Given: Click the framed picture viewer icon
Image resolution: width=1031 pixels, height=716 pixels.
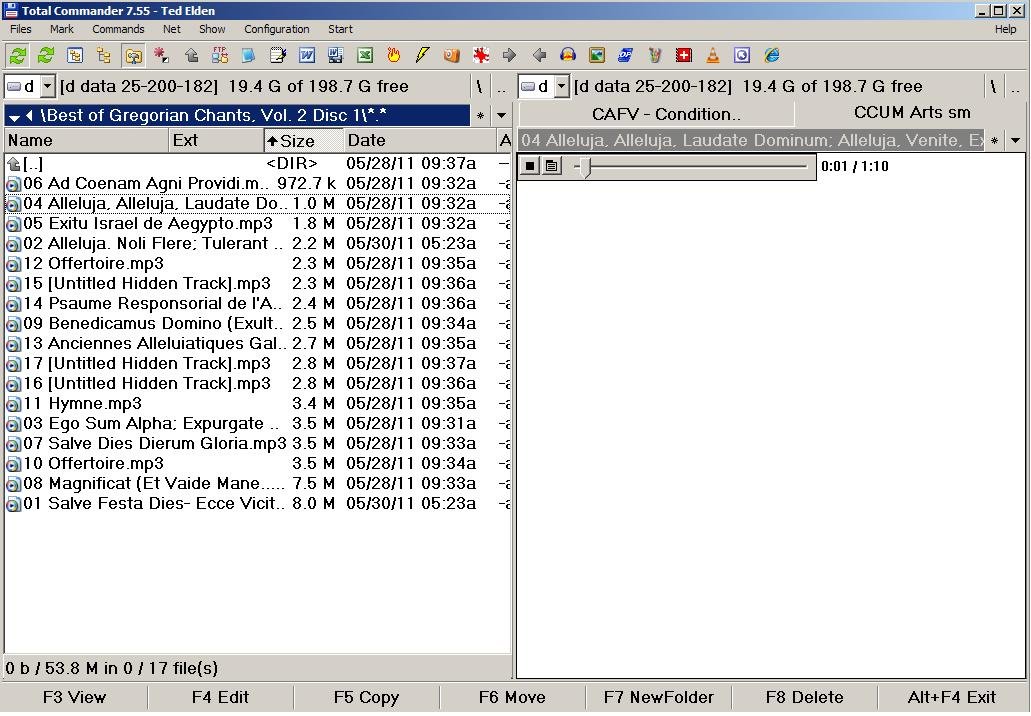Looking at the screenshot, I should click(596, 55).
